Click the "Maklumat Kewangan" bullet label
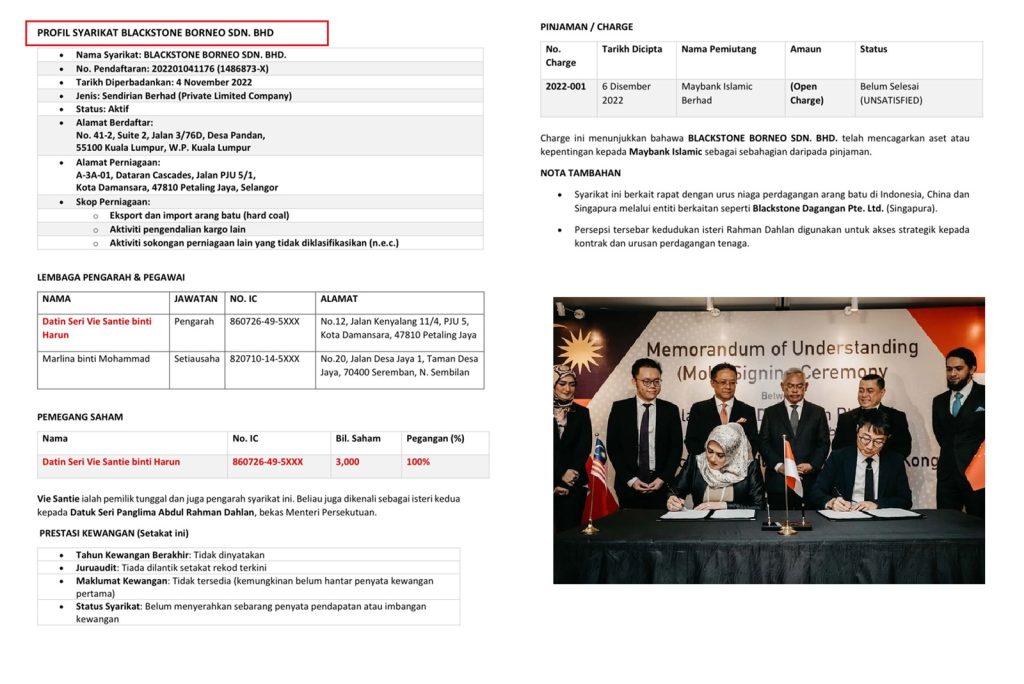 click(x=121, y=581)
